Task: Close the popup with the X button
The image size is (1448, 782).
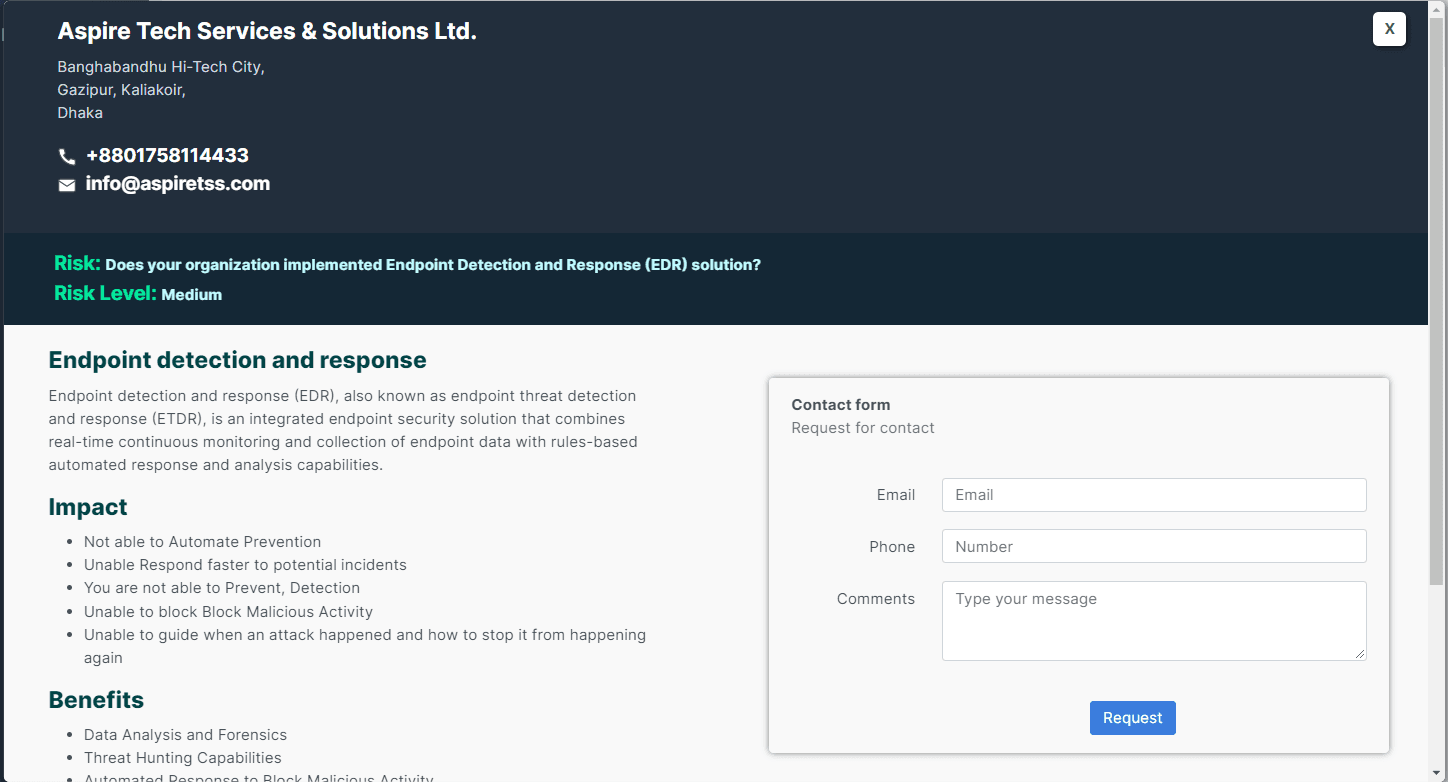Action: pyautogui.click(x=1389, y=30)
